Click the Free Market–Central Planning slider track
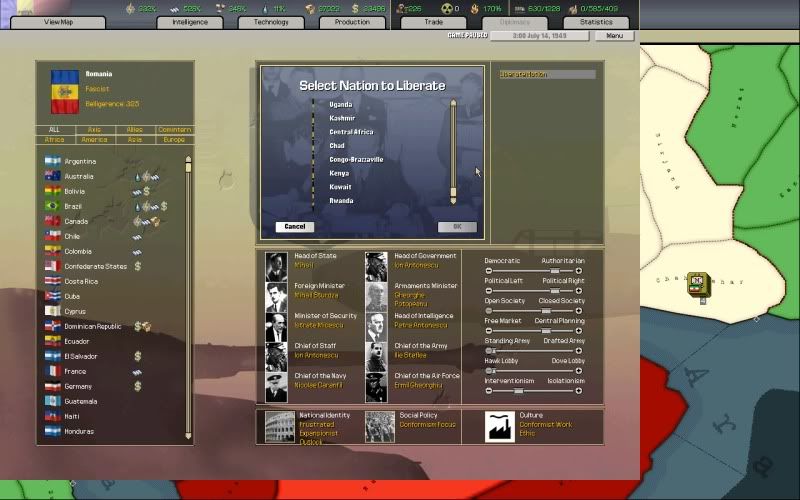 click(533, 331)
